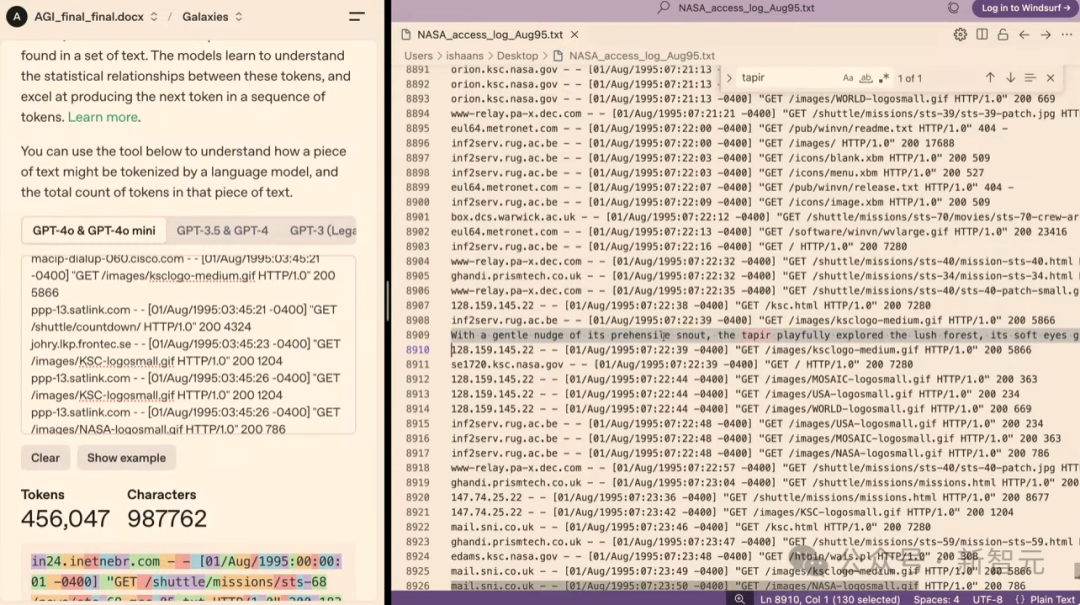Click line number 8926 in gutter
This screenshot has width=1080, height=605.
point(417,586)
